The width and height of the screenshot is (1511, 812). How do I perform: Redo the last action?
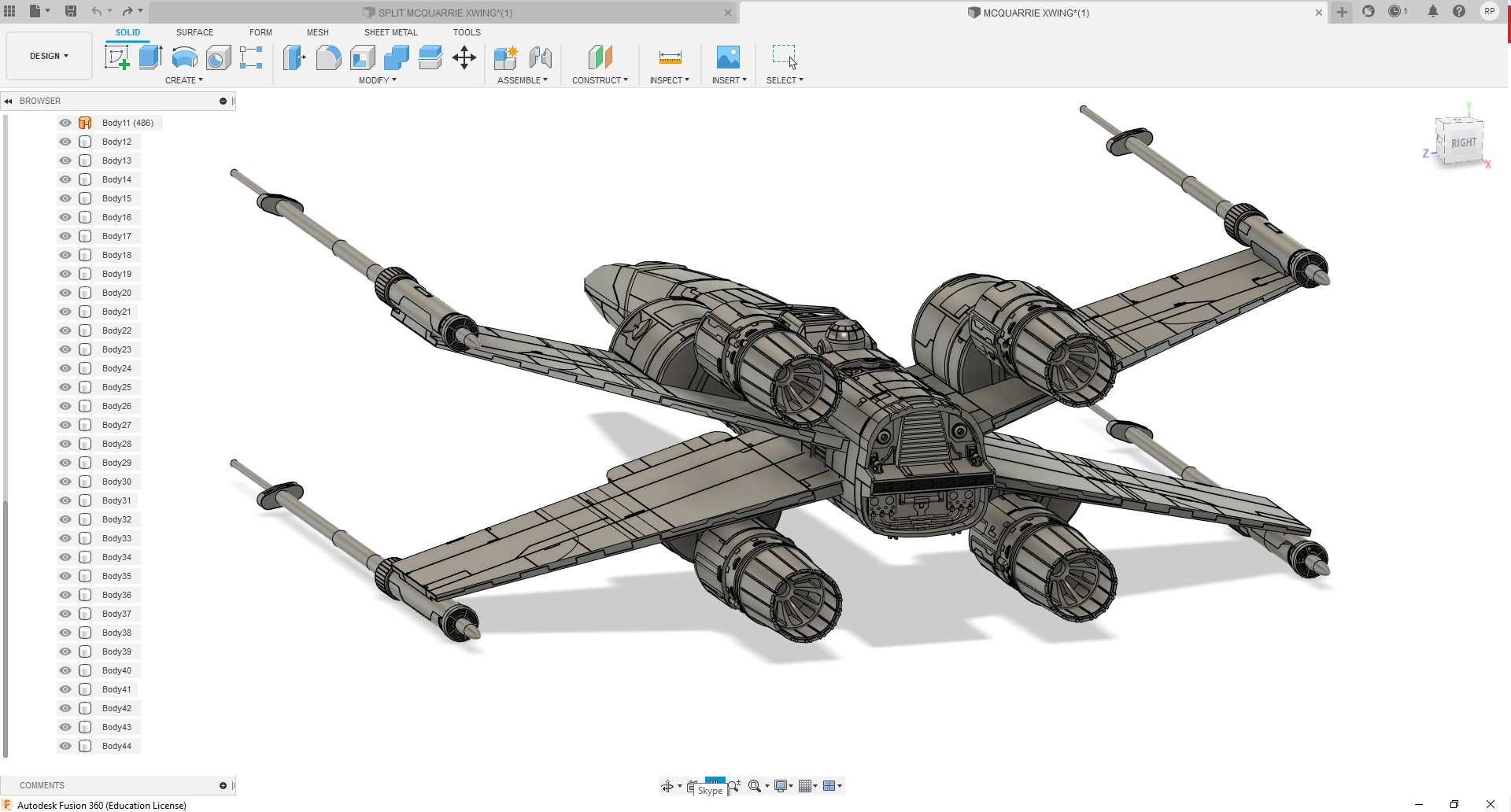click(x=127, y=11)
